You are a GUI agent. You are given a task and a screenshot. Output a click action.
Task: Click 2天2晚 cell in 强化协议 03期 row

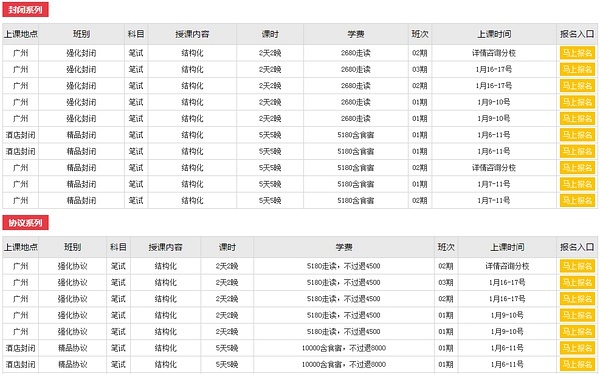(x=227, y=283)
